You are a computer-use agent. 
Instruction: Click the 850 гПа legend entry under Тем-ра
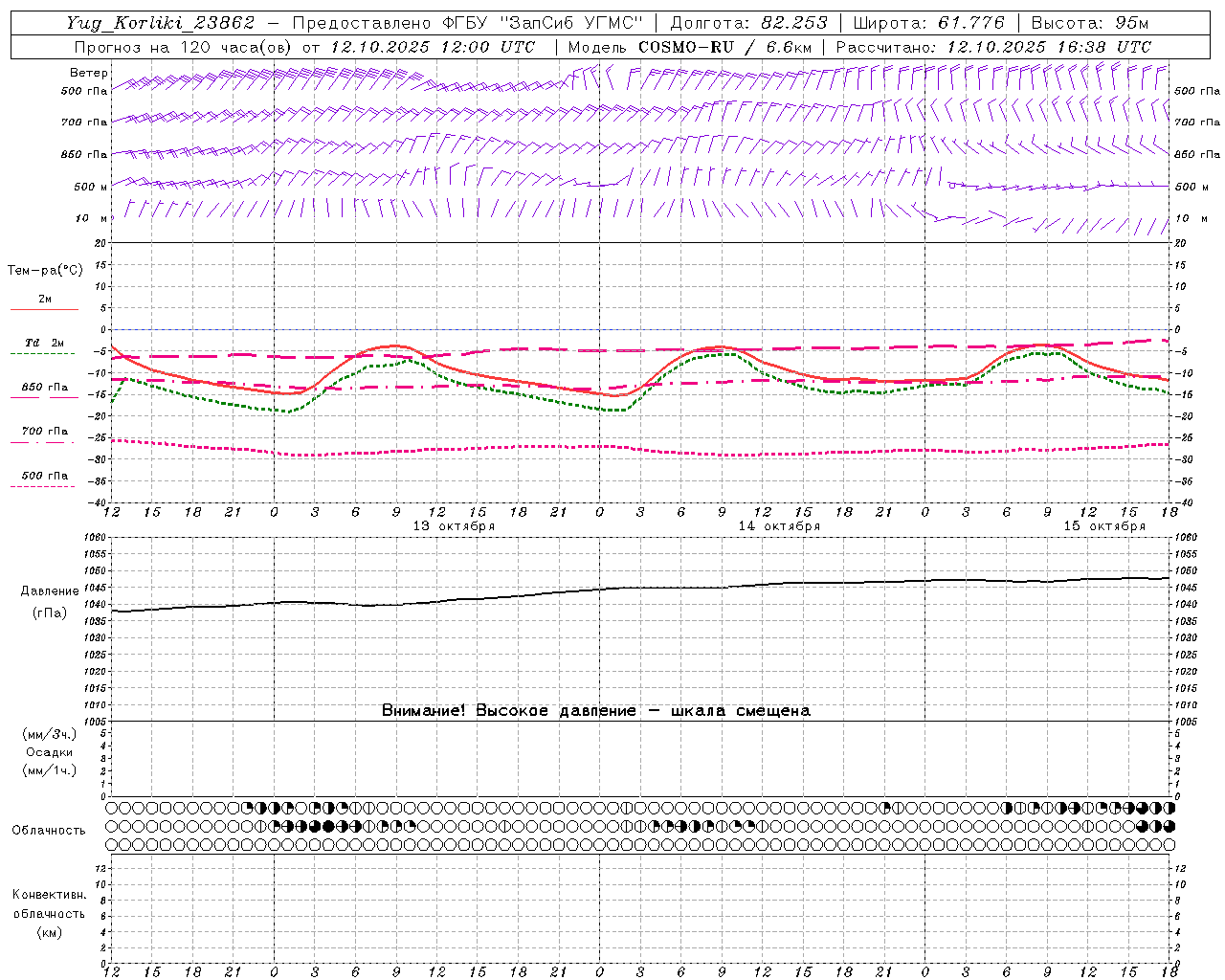tap(45, 388)
